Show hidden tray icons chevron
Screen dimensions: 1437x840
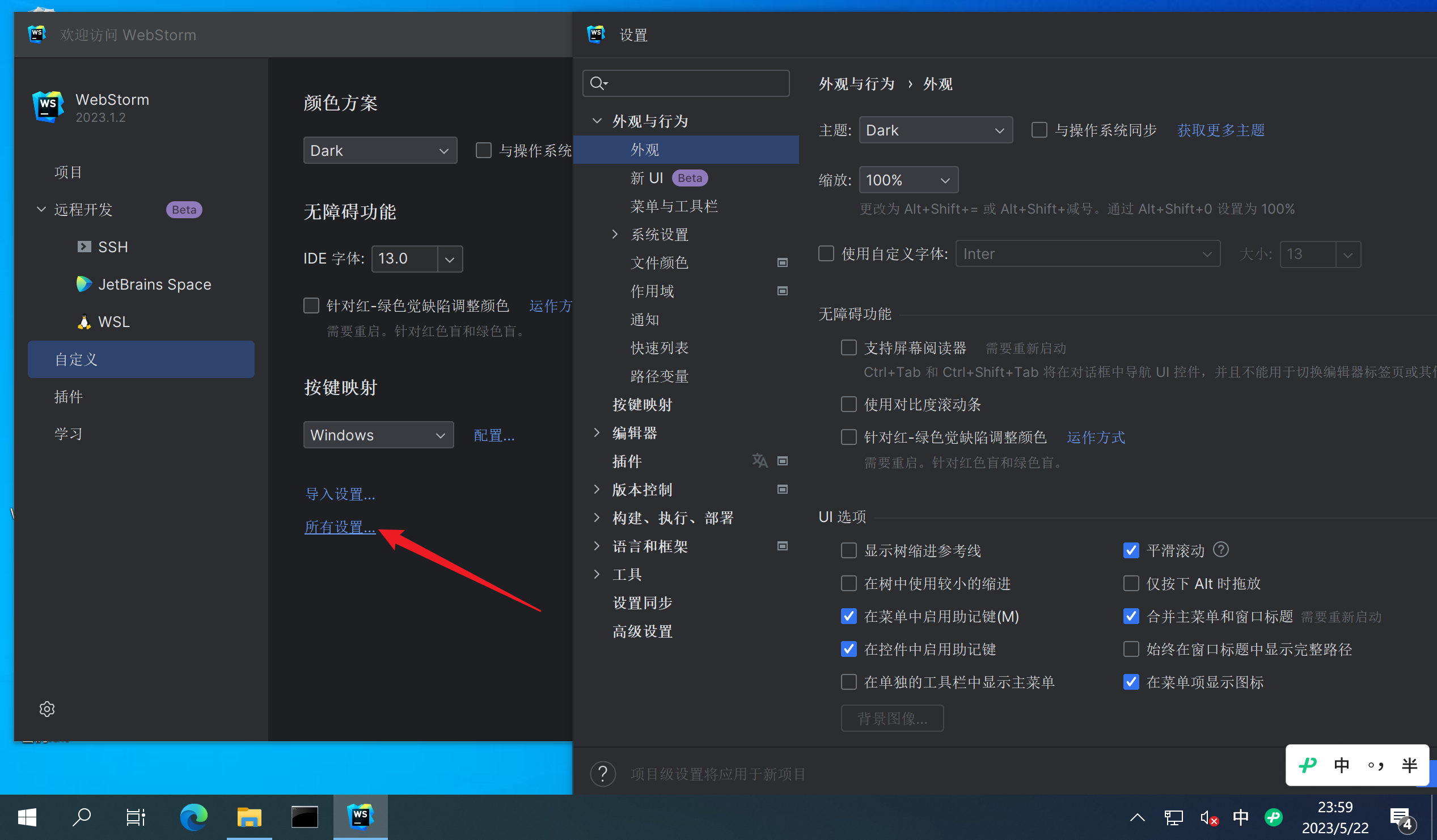pos(1137,818)
